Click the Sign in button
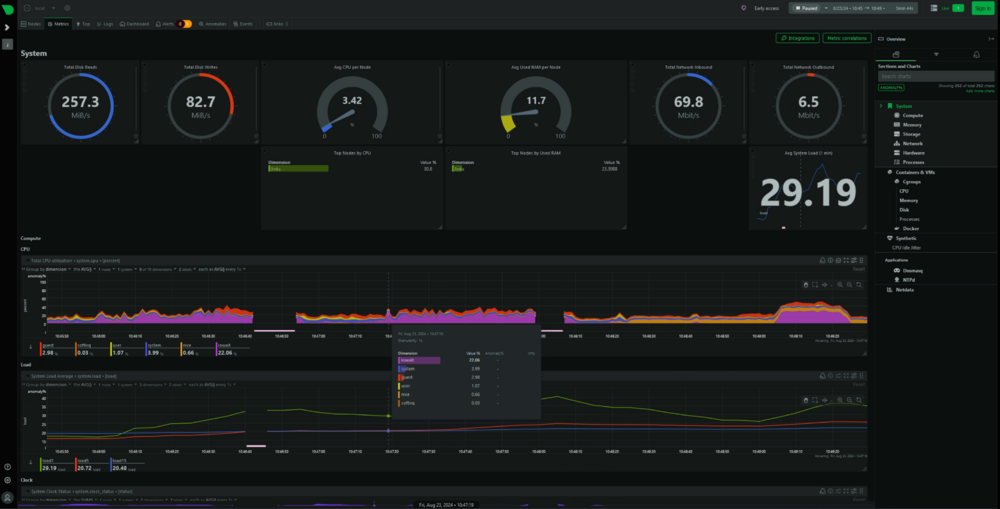The width and height of the screenshot is (1000, 509). coord(983,8)
